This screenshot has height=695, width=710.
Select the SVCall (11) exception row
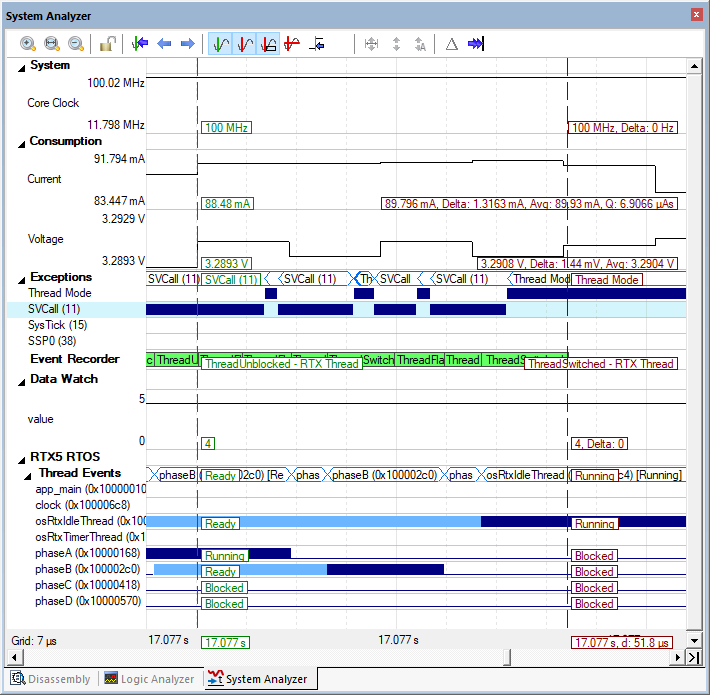(58, 309)
